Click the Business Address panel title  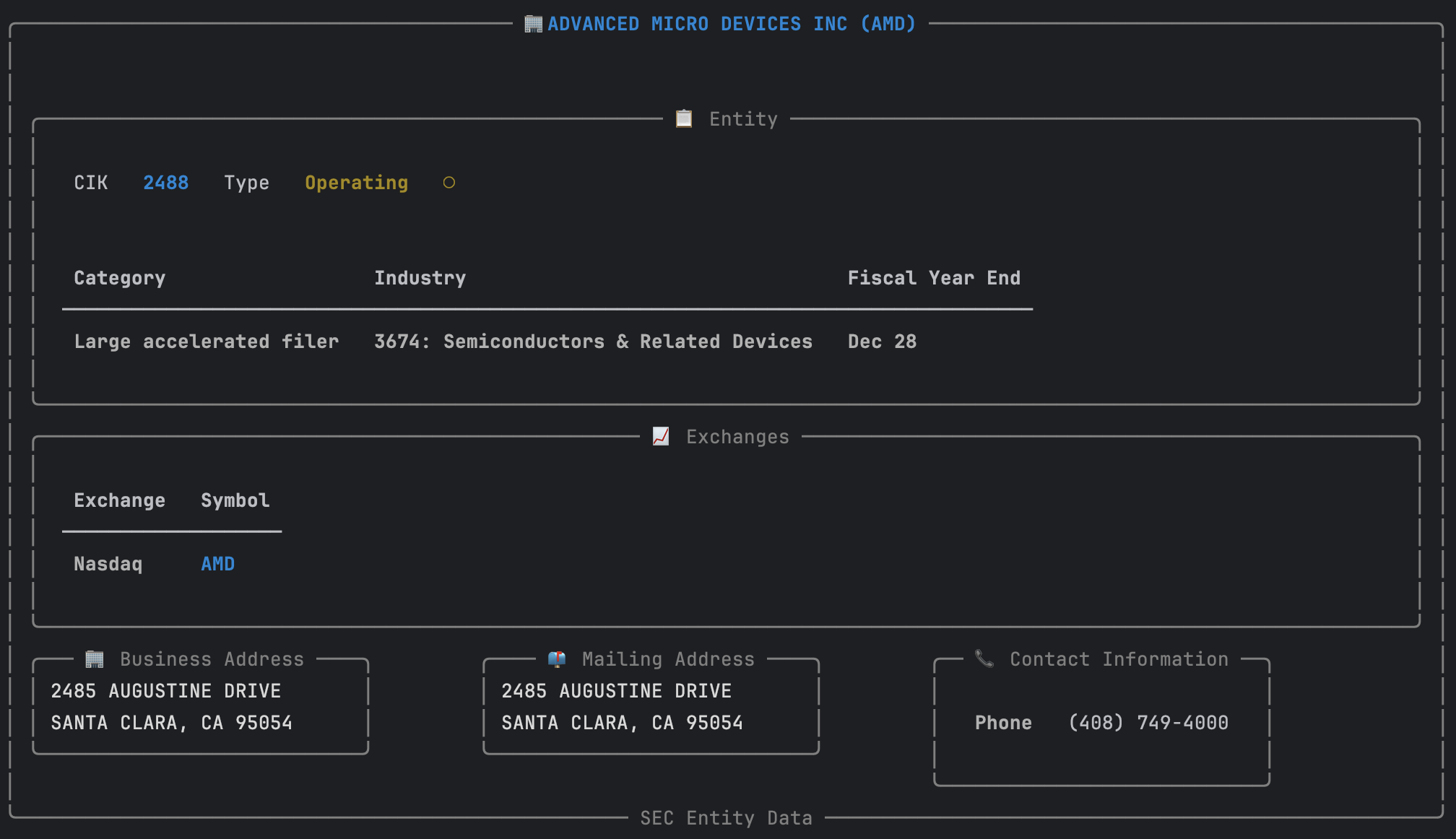click(x=212, y=659)
